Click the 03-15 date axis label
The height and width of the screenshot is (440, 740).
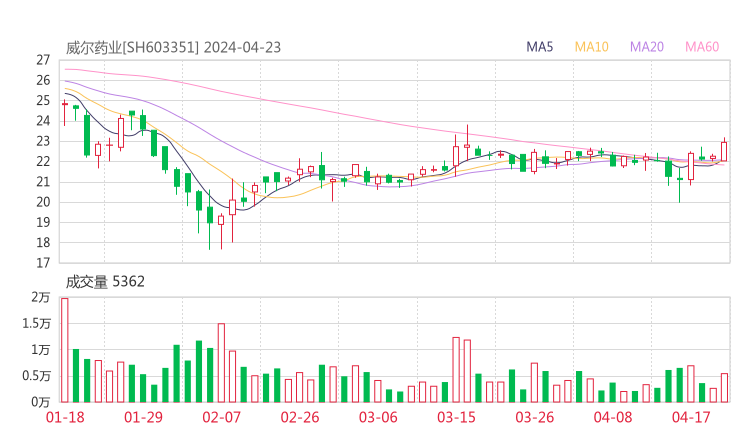tap(456, 417)
